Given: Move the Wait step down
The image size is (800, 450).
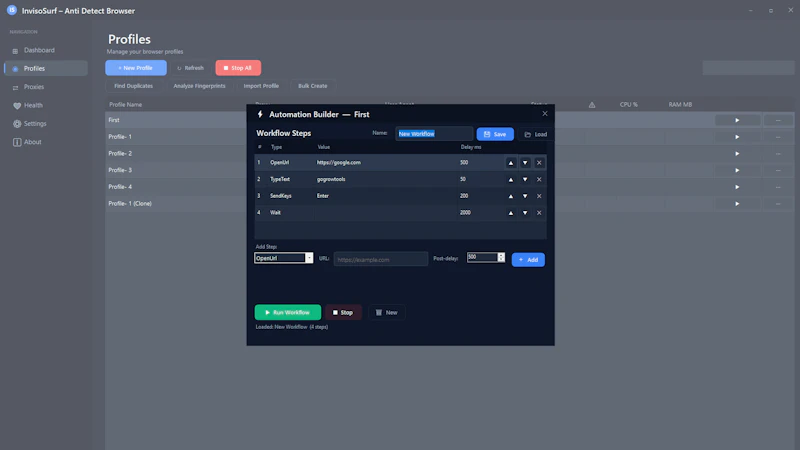Looking at the screenshot, I should [x=524, y=213].
